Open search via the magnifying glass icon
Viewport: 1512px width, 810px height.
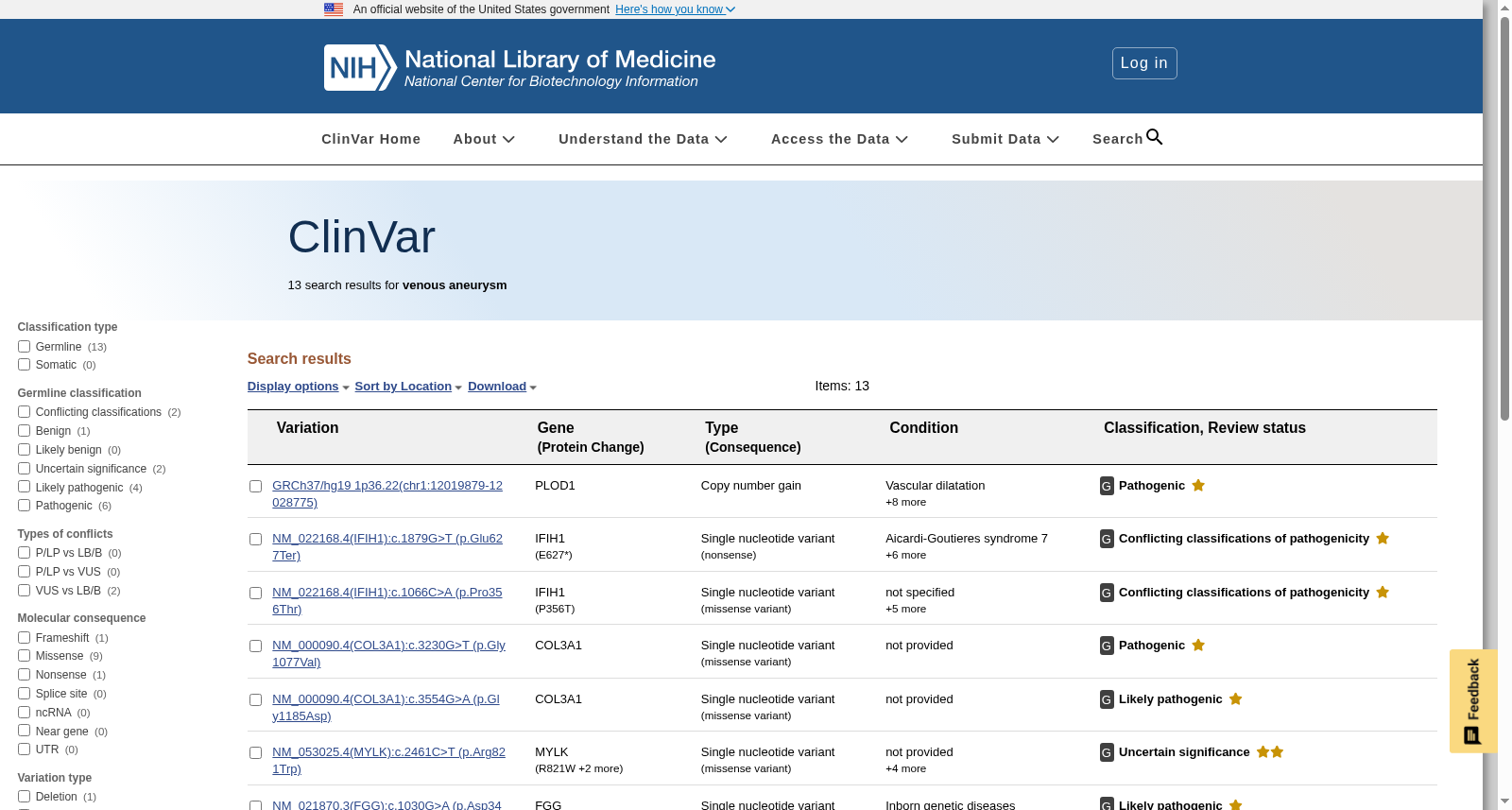coord(1154,137)
